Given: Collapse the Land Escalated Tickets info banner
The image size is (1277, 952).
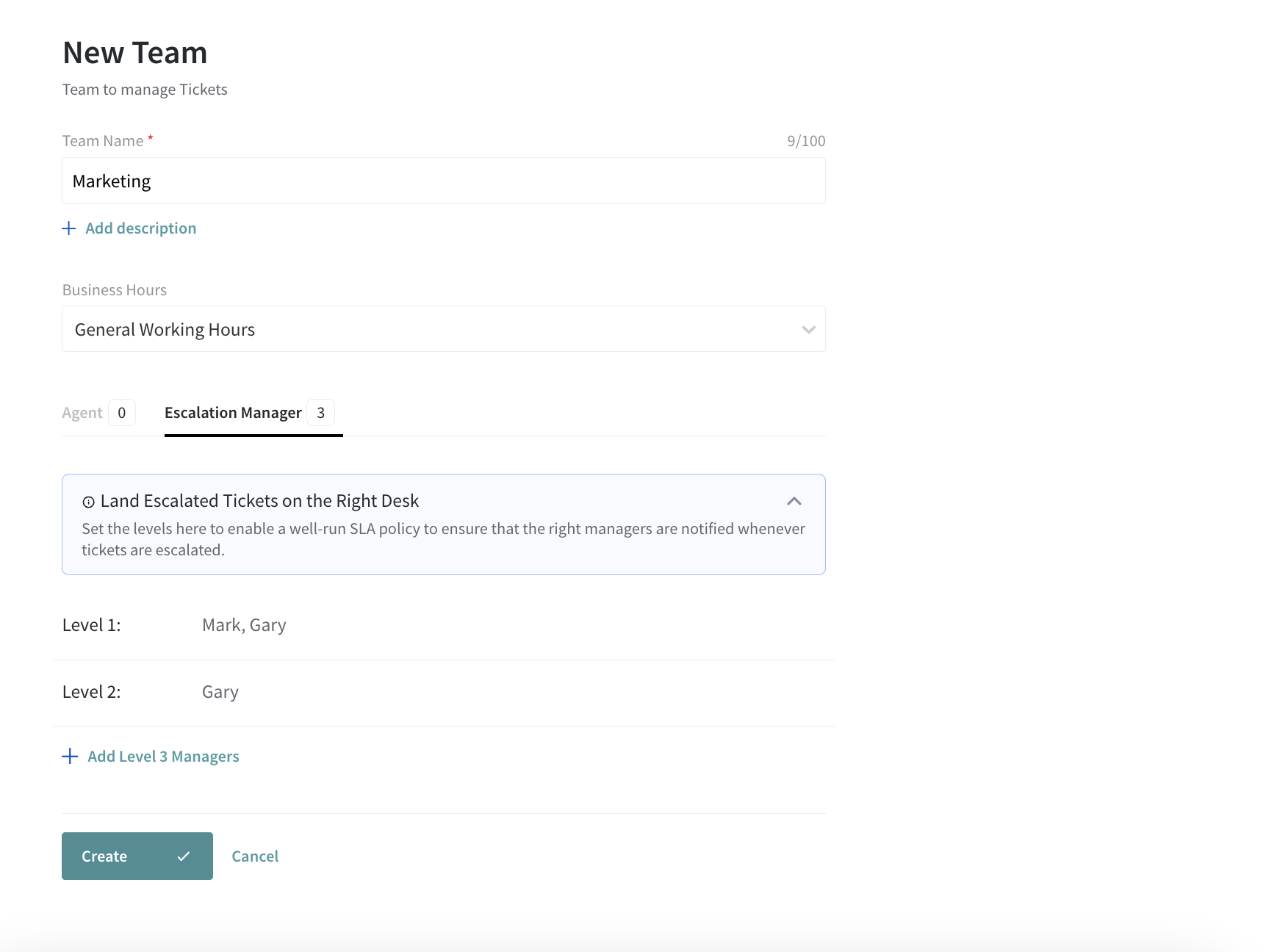Looking at the screenshot, I should coord(794,501).
